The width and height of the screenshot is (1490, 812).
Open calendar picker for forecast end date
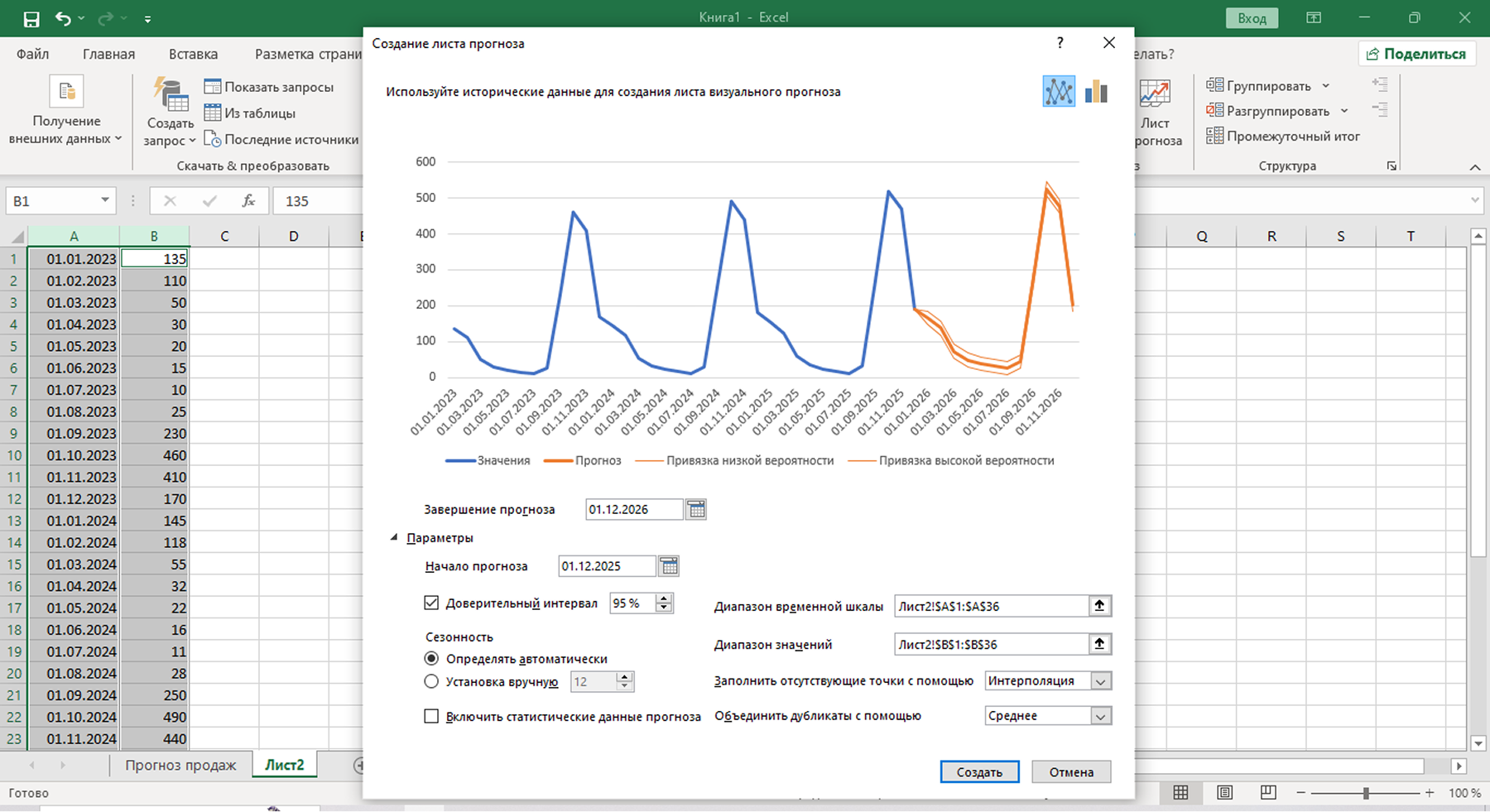coord(696,510)
